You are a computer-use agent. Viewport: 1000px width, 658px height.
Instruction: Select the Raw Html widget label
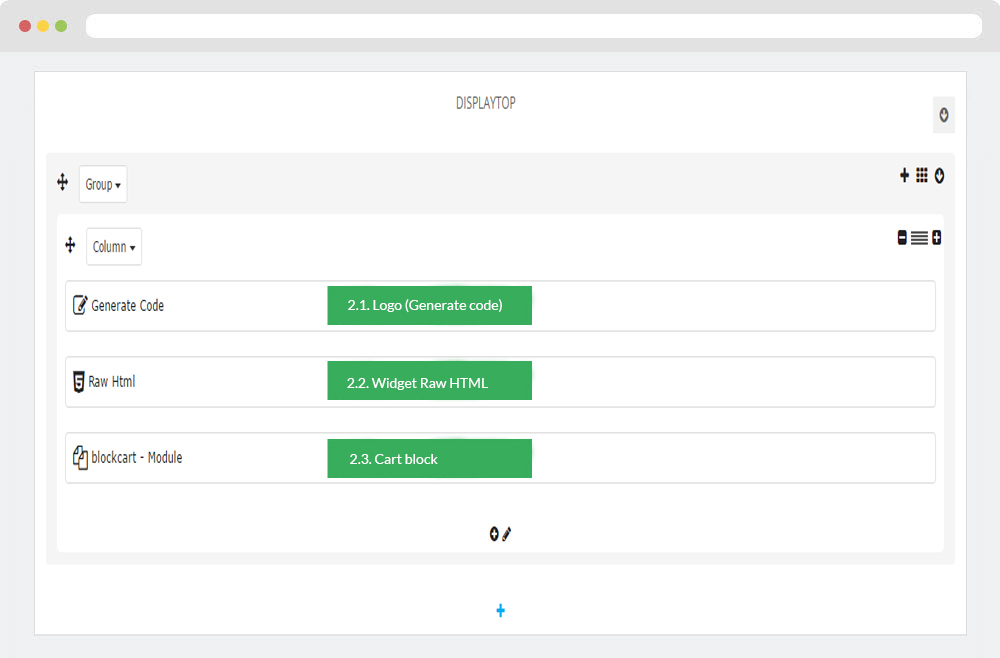coord(112,381)
